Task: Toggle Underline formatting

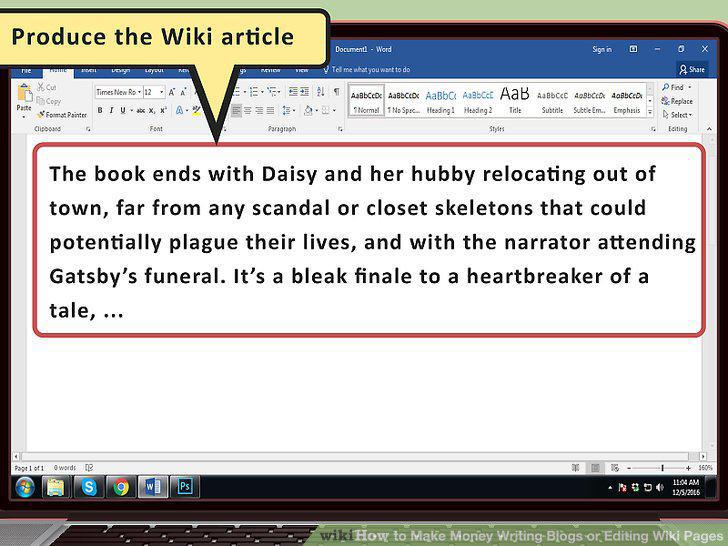Action: coord(123,110)
